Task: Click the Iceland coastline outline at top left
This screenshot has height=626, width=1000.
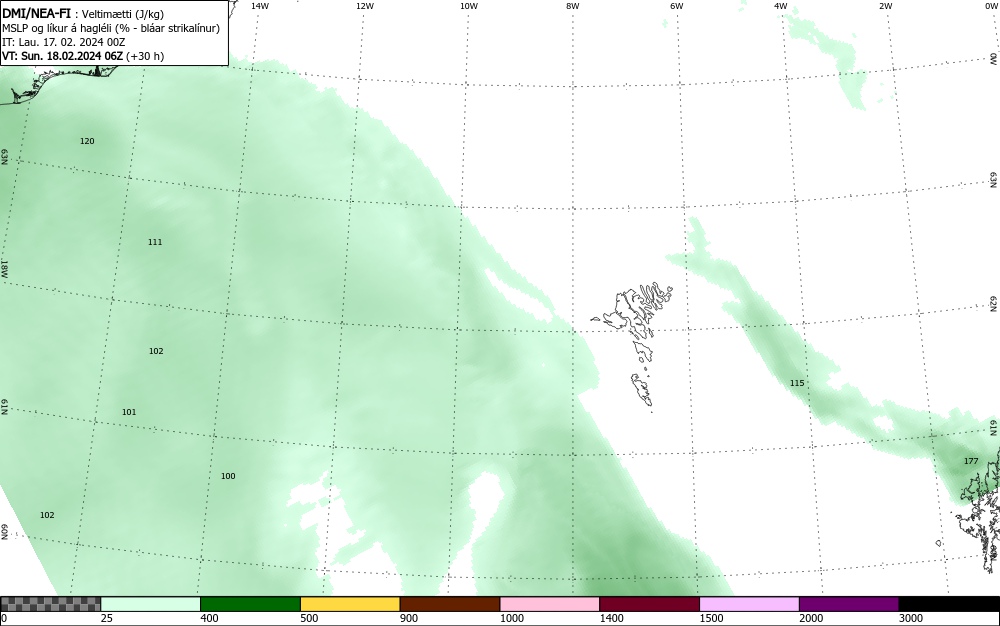Action: point(57,83)
